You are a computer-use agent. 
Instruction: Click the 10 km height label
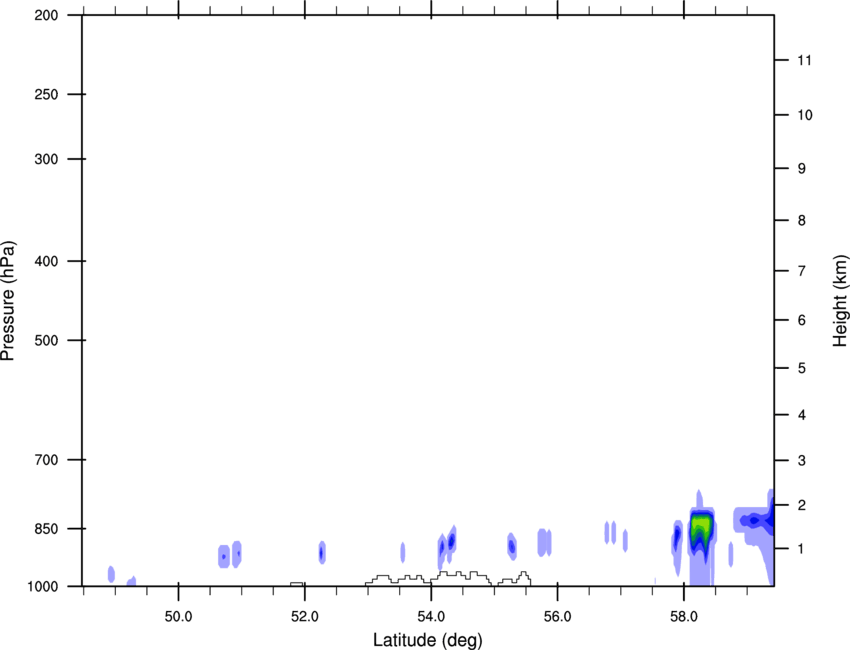pyautogui.click(x=805, y=115)
